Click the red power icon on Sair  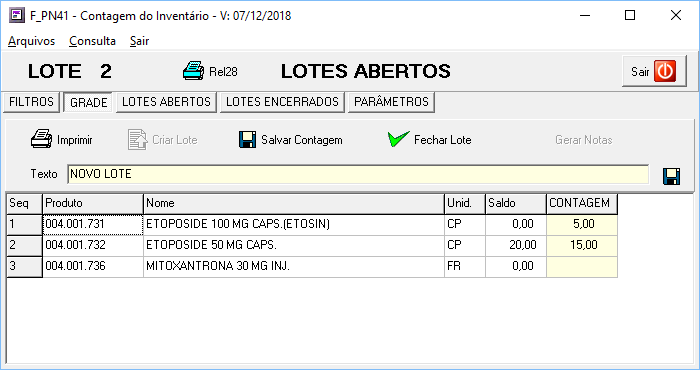tap(665, 71)
